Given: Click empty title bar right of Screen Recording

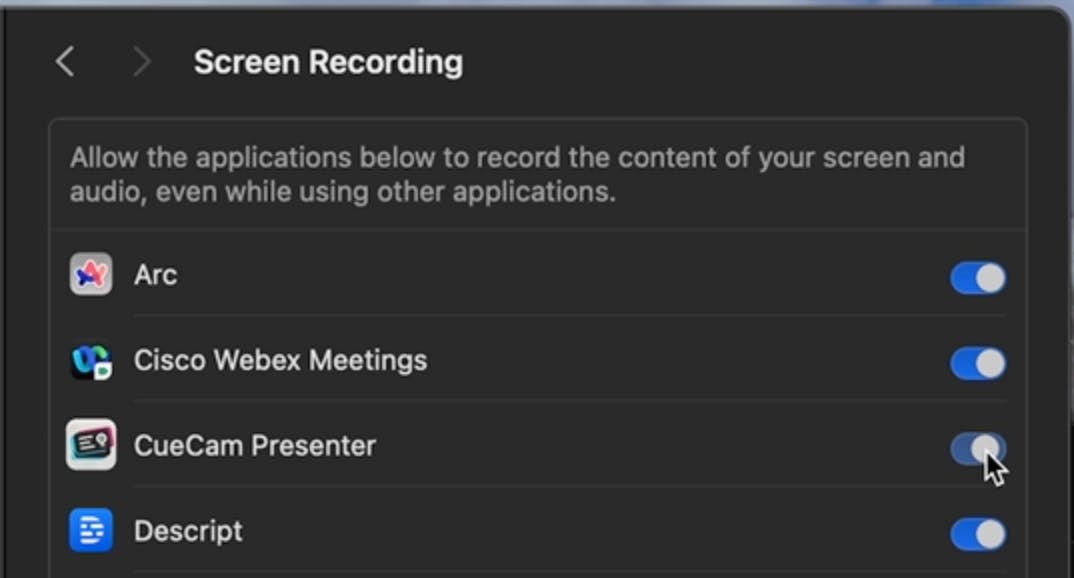Looking at the screenshot, I should (750, 62).
